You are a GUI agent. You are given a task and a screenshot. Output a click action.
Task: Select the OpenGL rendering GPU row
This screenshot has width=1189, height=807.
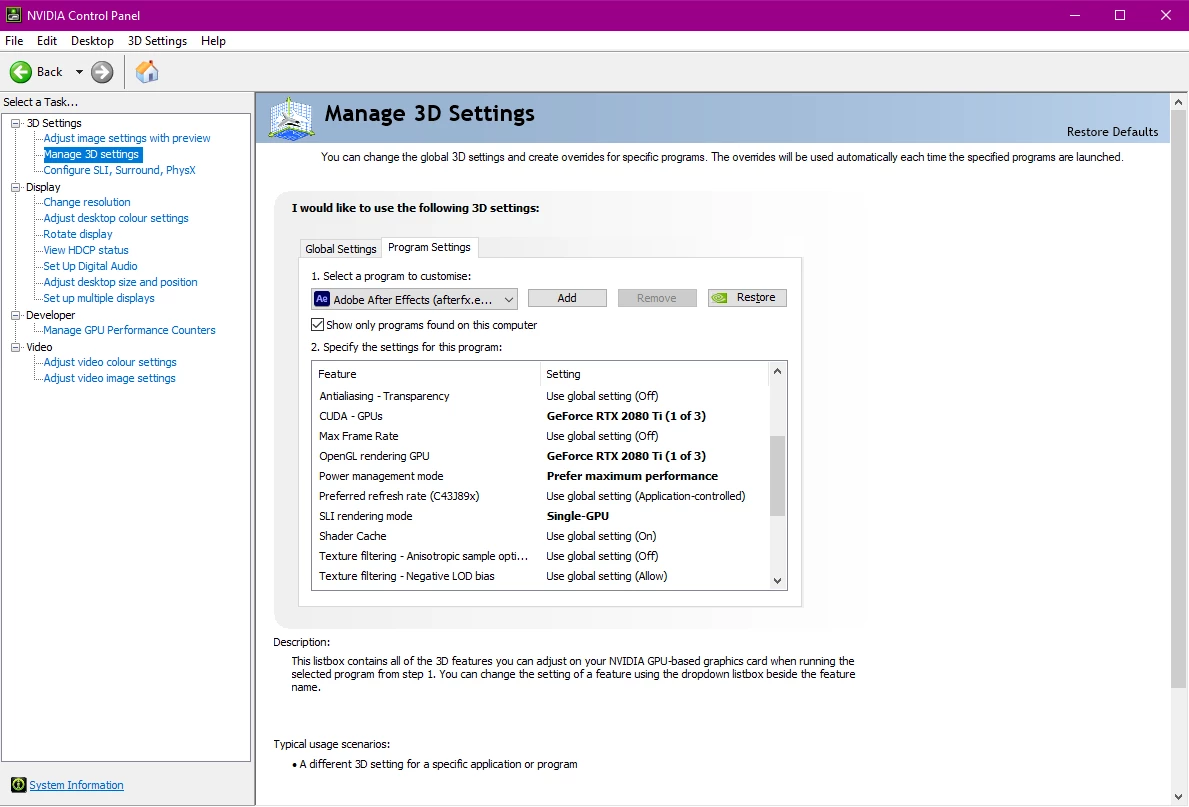click(540, 456)
